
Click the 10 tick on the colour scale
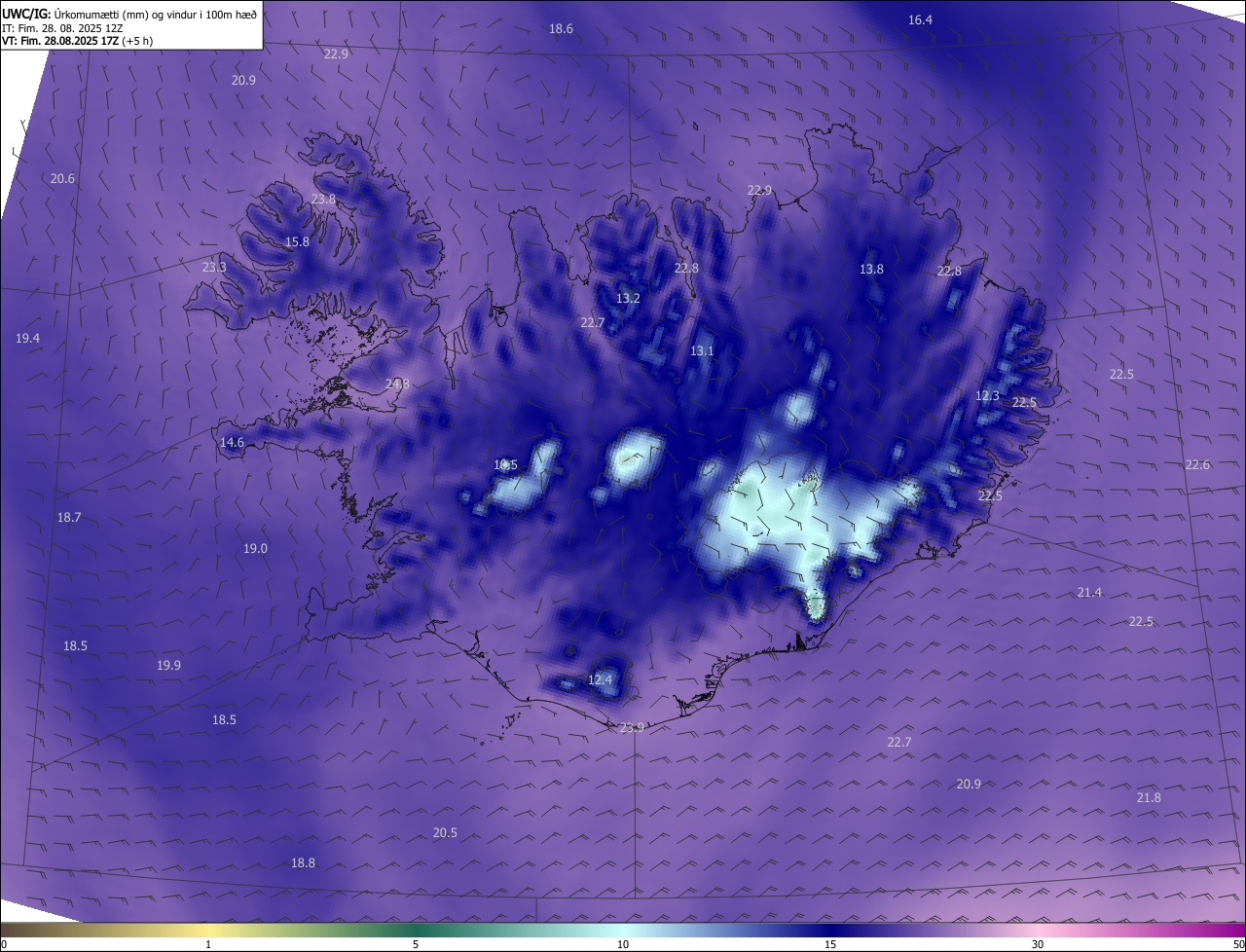[x=623, y=944]
